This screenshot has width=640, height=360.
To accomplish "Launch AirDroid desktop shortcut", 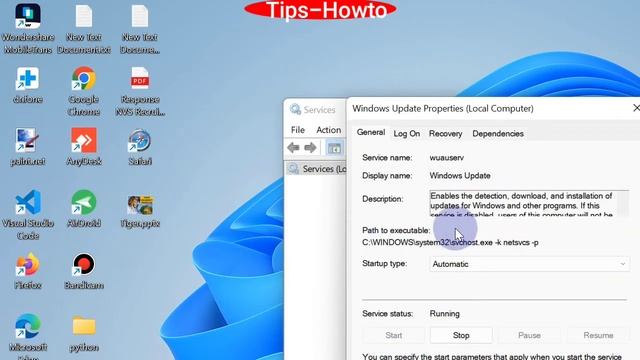I will pos(84,209).
